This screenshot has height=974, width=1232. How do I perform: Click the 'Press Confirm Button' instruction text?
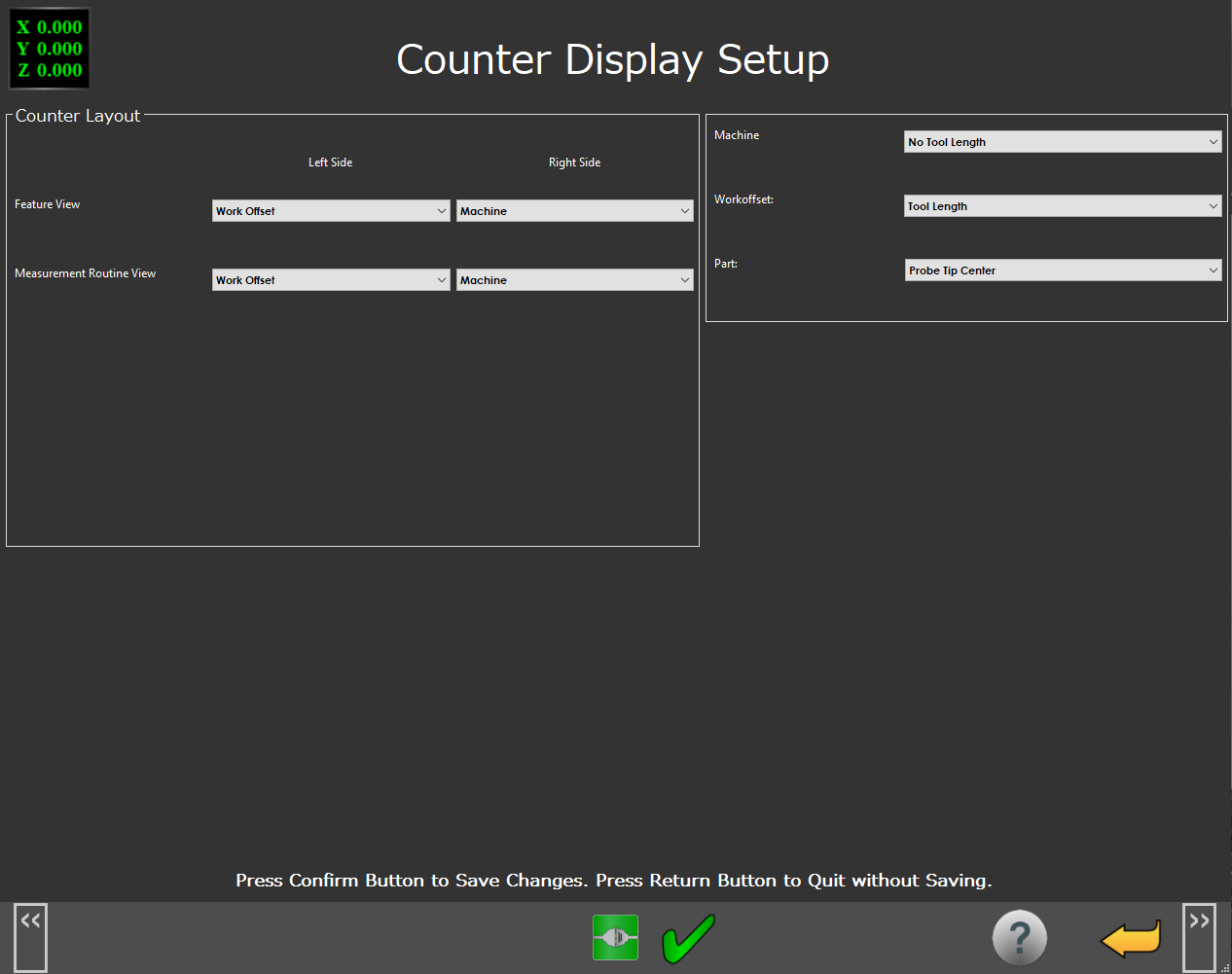pyautogui.click(x=613, y=881)
